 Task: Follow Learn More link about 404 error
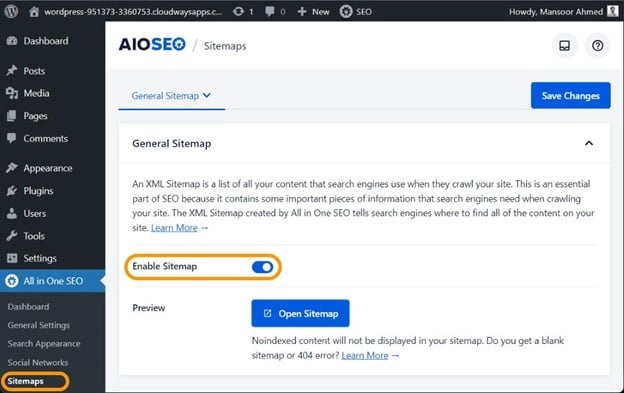click(365, 355)
